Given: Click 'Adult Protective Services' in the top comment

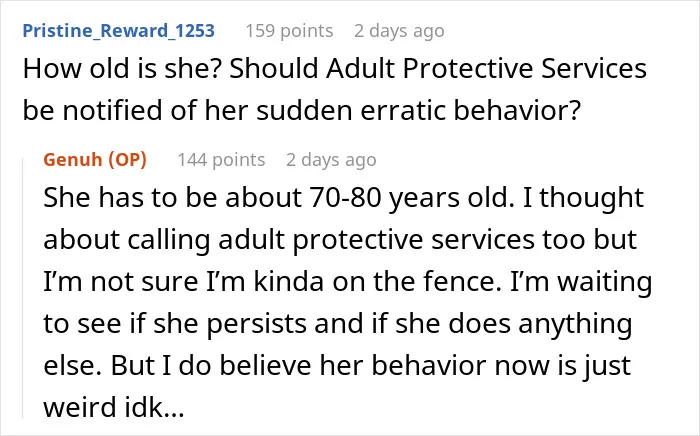Looking at the screenshot, I should point(486,69).
